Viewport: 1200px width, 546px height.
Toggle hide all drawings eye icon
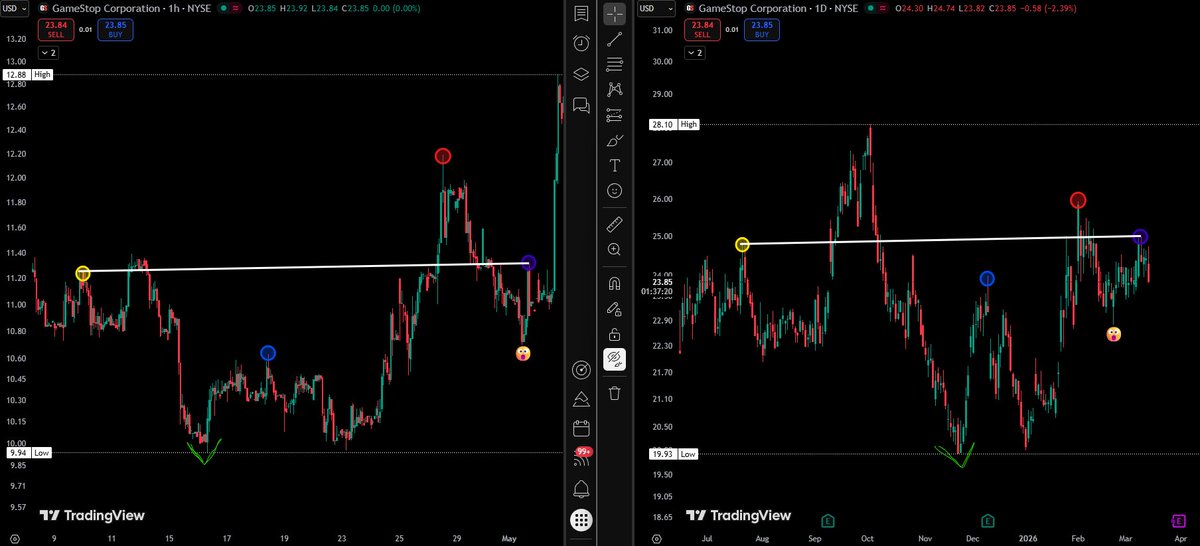[x=614, y=359]
